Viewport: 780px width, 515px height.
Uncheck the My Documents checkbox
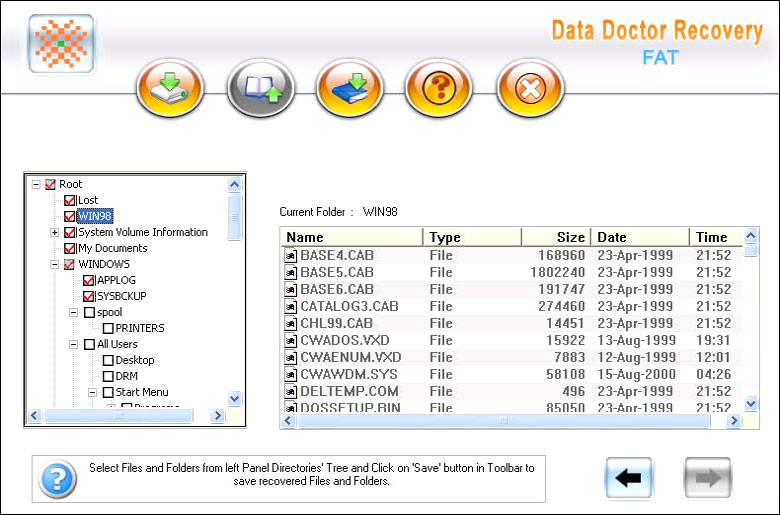tap(70, 248)
